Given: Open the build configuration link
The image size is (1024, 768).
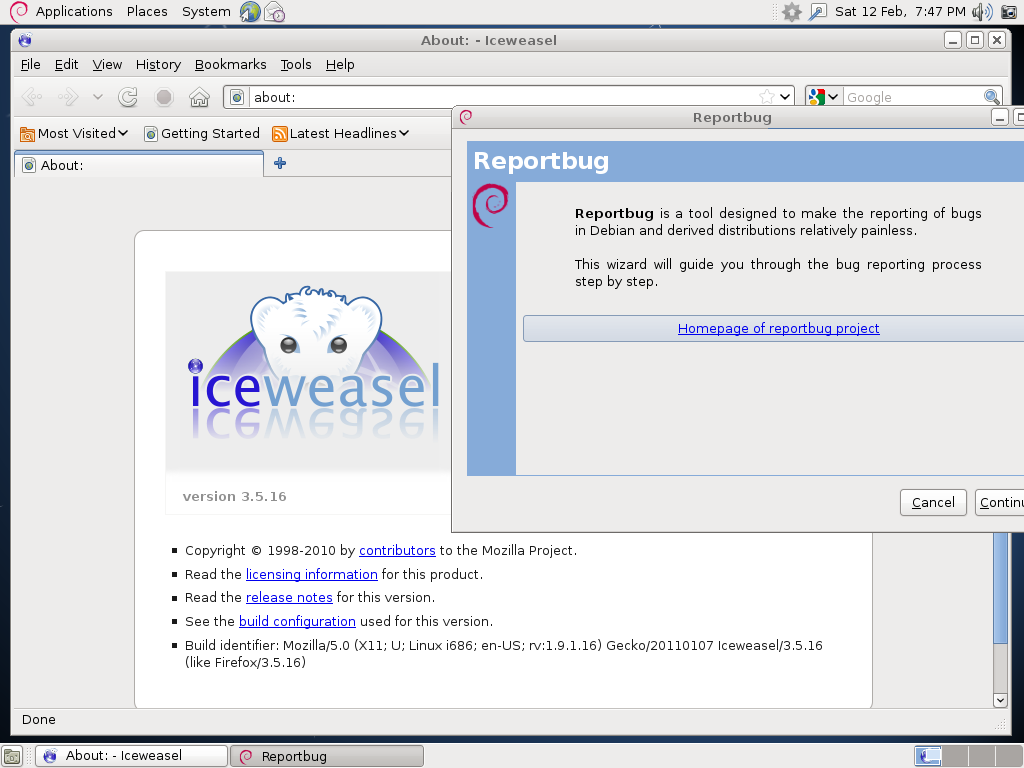Looking at the screenshot, I should click(x=297, y=622).
